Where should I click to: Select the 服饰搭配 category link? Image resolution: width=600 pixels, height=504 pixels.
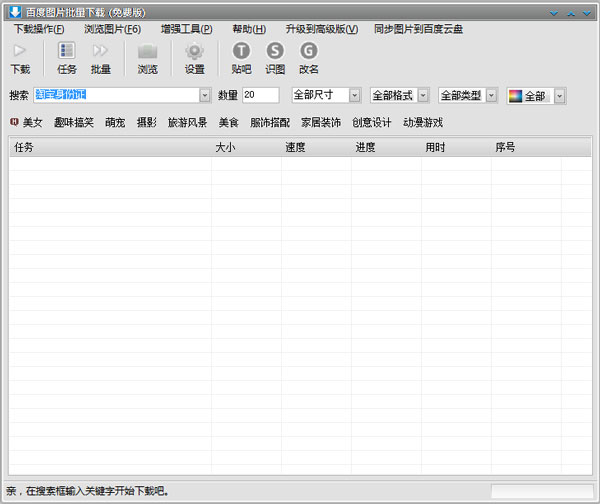tap(270, 122)
